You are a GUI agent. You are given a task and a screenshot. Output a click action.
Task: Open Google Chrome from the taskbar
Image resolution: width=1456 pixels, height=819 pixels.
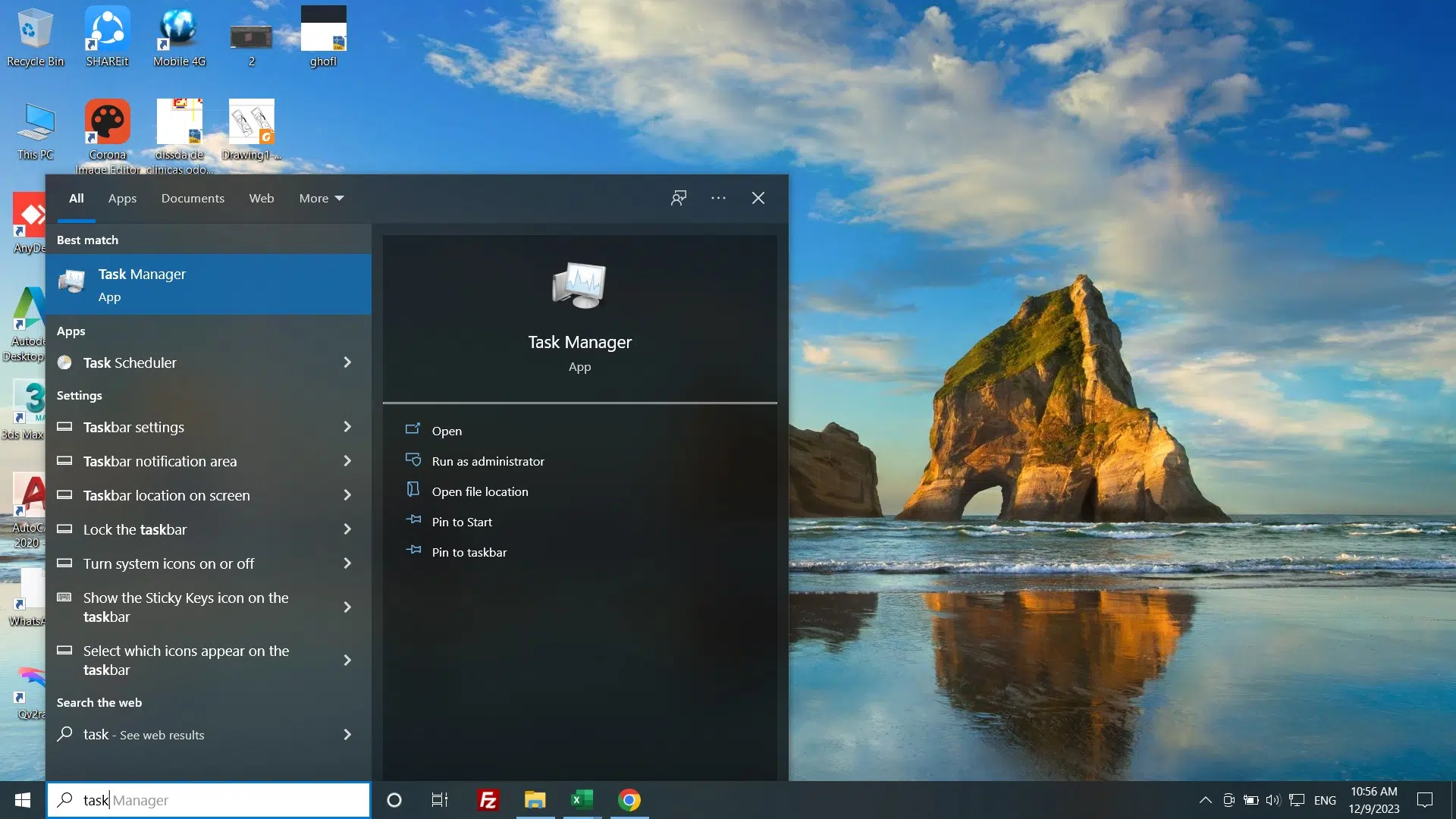point(629,800)
